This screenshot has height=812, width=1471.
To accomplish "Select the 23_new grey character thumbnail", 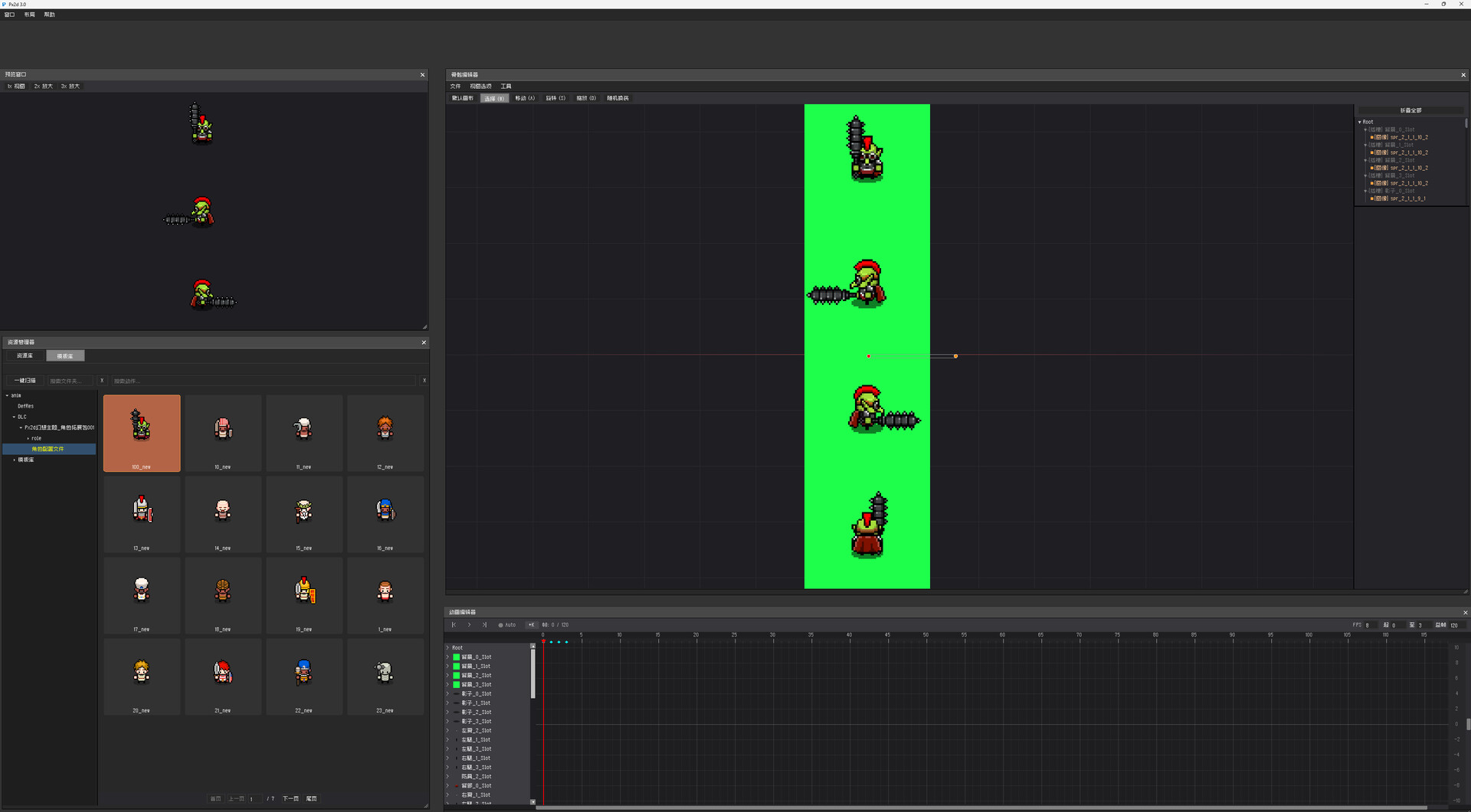I will click(x=385, y=676).
